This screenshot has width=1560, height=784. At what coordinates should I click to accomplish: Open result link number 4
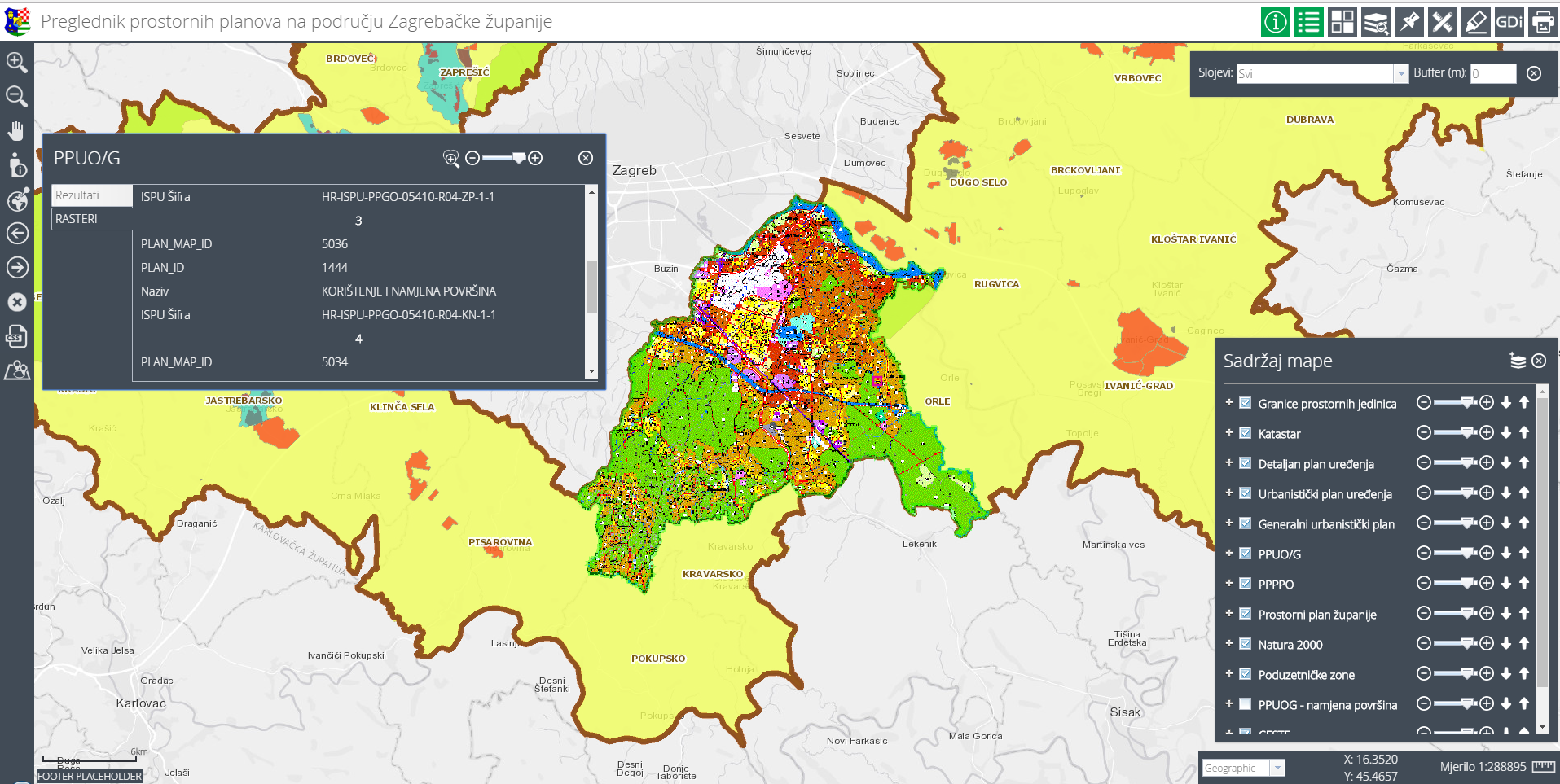tap(358, 339)
